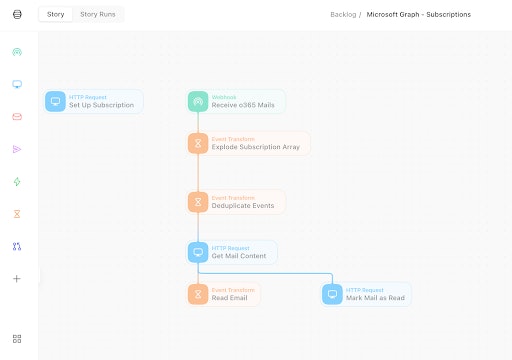Viewport: 512px width, 360px height.
Task: Select the Webhook action icon in the sidebar
Action: pos(17,52)
